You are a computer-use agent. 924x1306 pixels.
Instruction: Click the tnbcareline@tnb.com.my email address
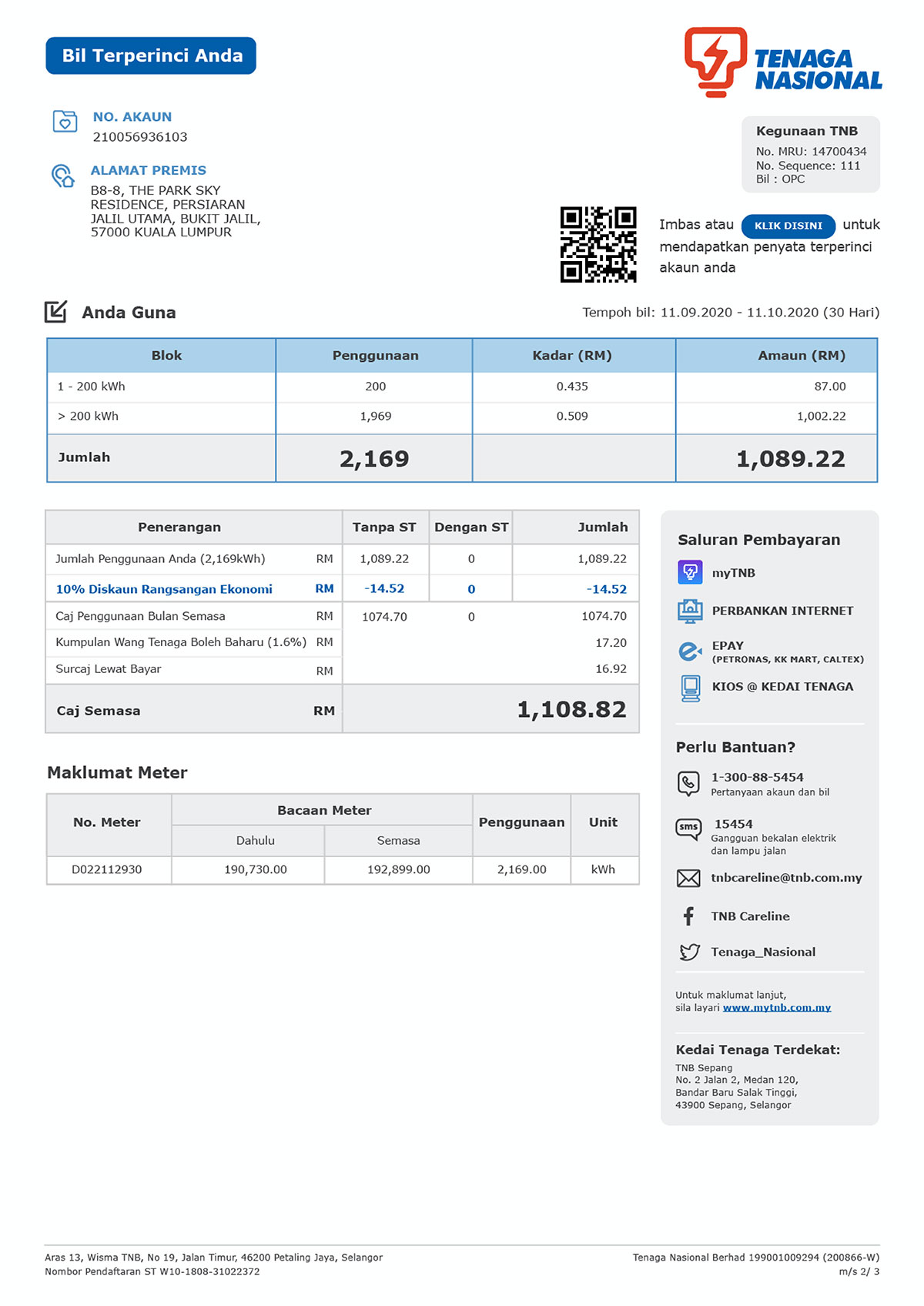(786, 878)
